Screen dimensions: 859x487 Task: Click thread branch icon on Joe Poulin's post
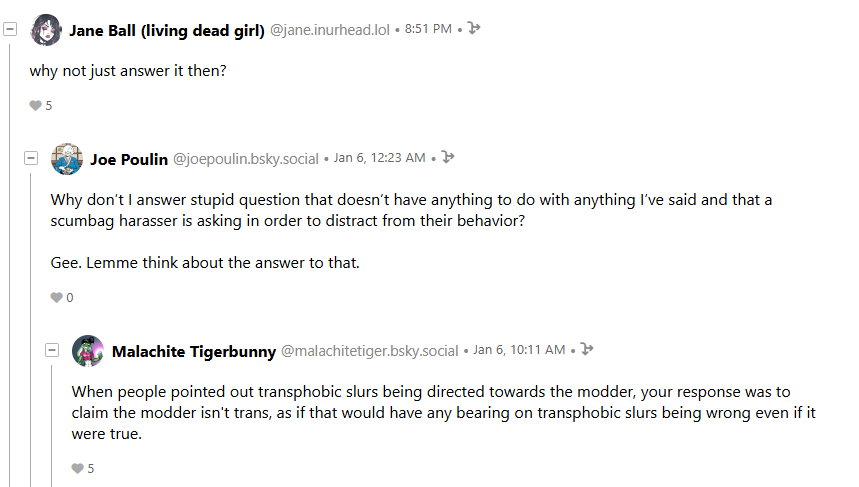click(447, 158)
